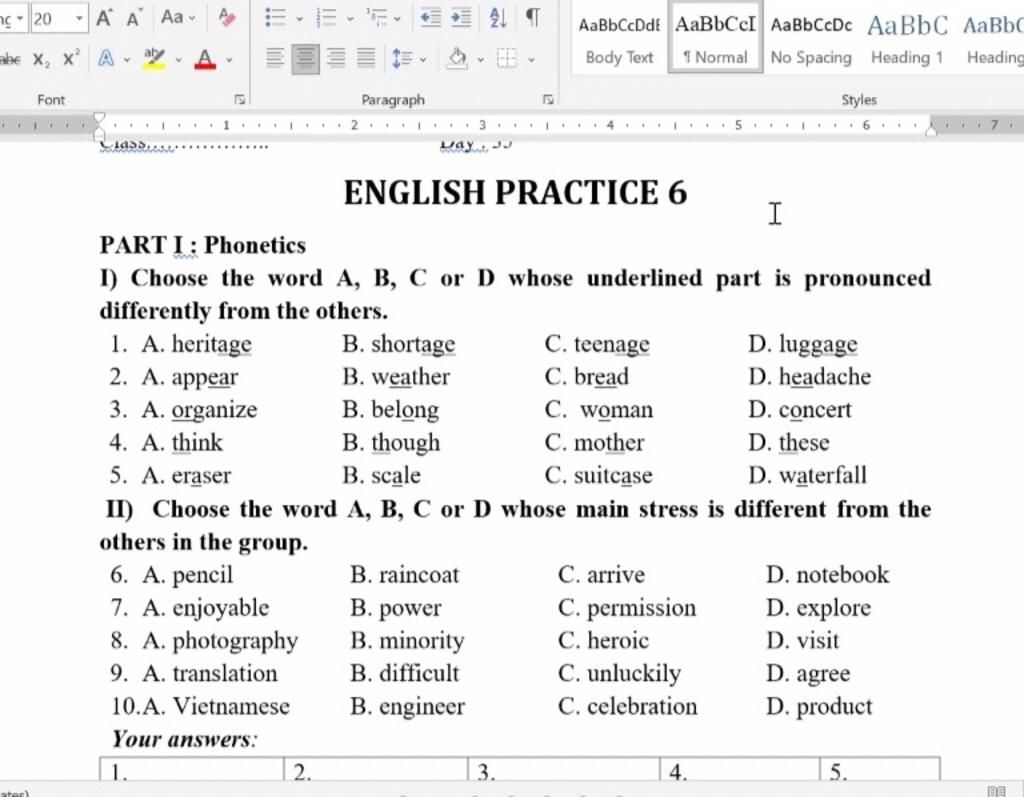1024x797 pixels.
Task: Click option D. these
Action: (x=789, y=443)
